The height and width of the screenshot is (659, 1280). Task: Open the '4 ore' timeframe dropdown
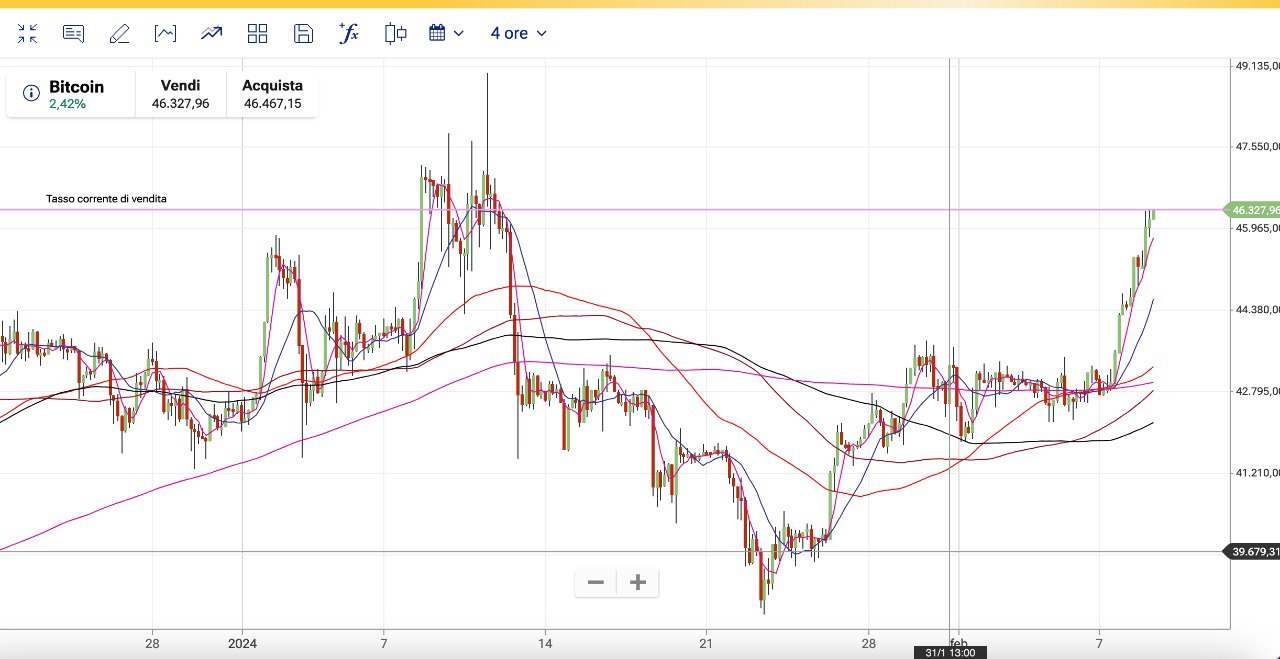[518, 33]
